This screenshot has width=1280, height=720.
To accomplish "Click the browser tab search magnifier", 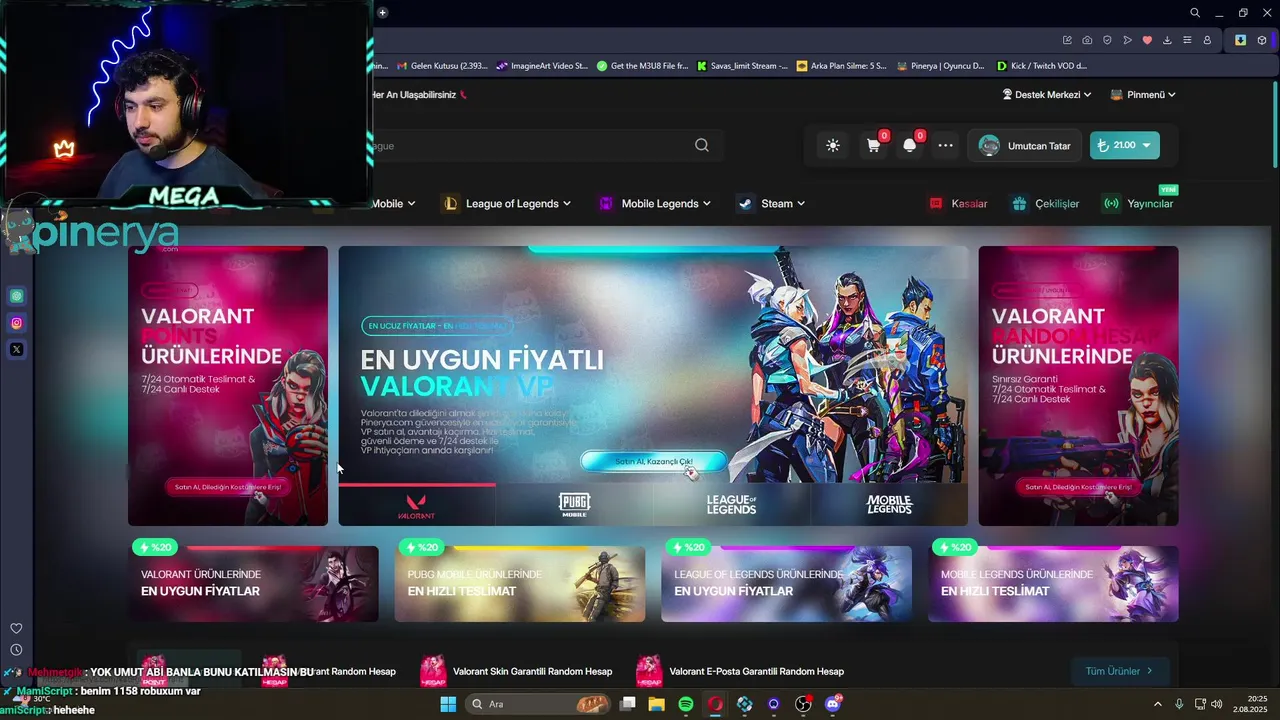I will point(1195,13).
